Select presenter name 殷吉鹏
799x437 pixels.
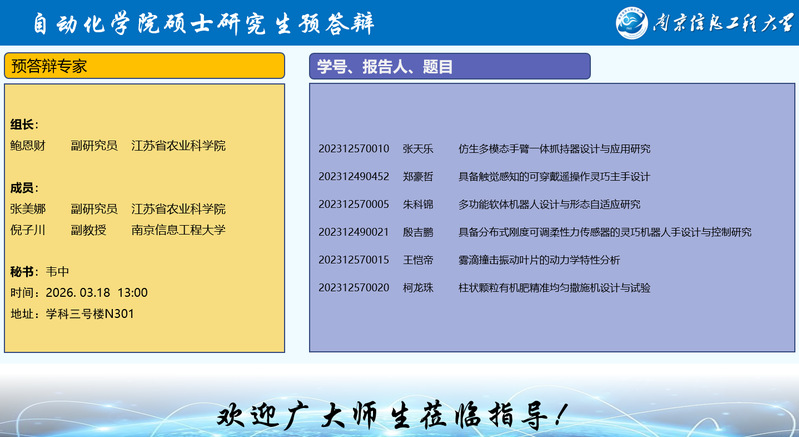point(418,232)
